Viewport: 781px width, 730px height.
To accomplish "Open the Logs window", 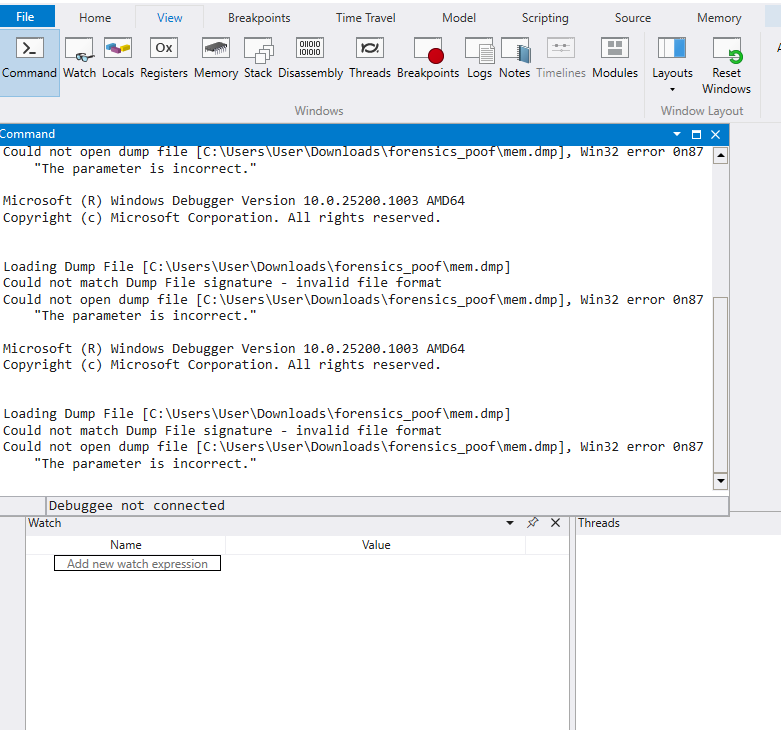I will pyautogui.click(x=479, y=59).
